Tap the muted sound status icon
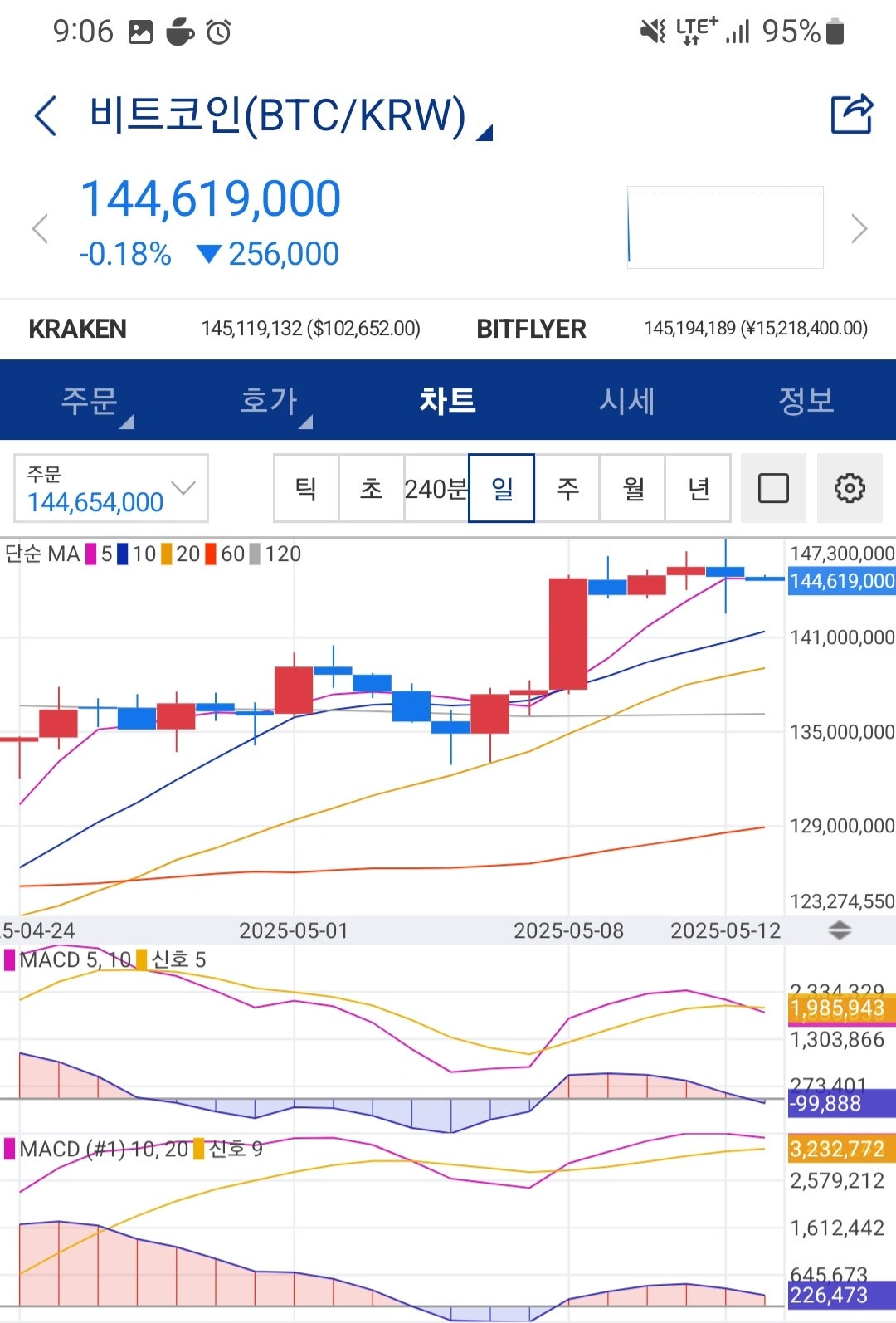The width and height of the screenshot is (896, 1323). click(653, 32)
